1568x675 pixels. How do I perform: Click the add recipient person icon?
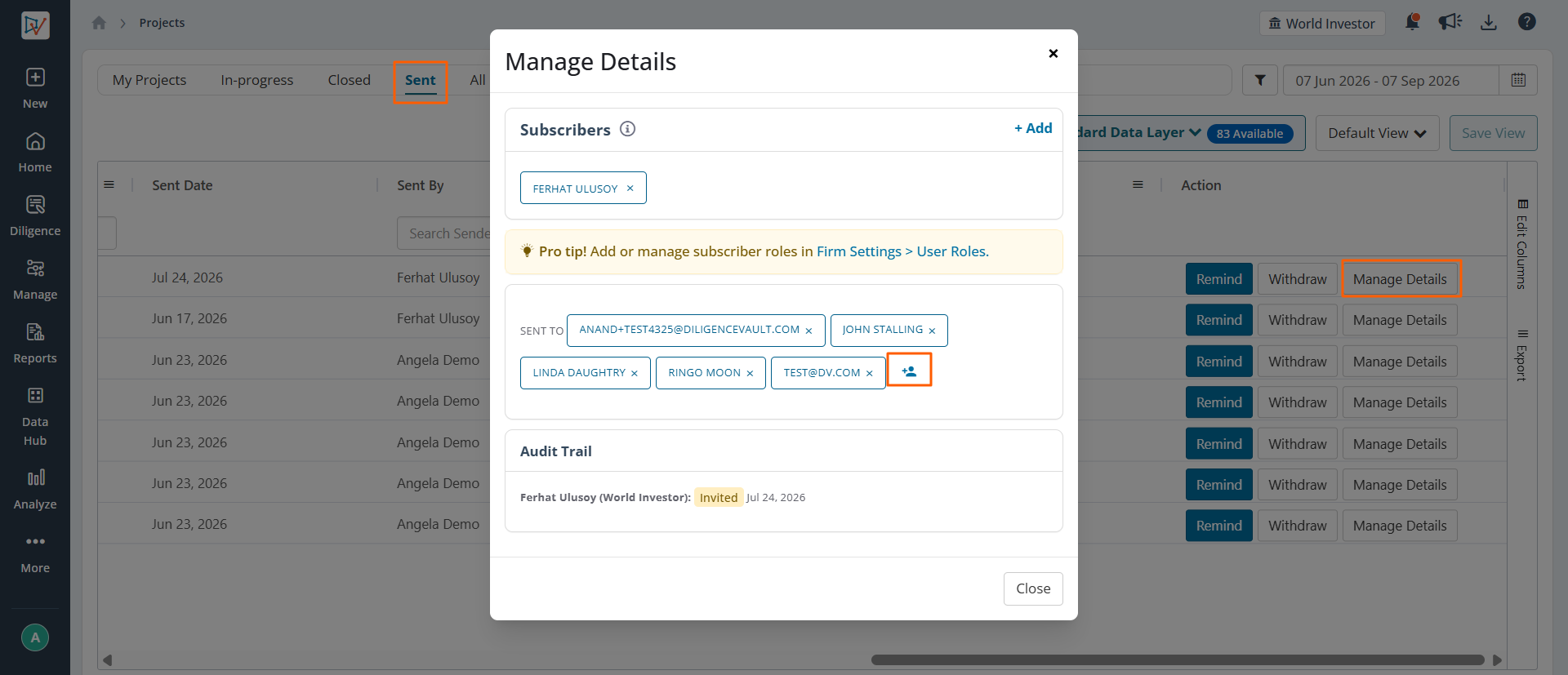click(x=909, y=371)
